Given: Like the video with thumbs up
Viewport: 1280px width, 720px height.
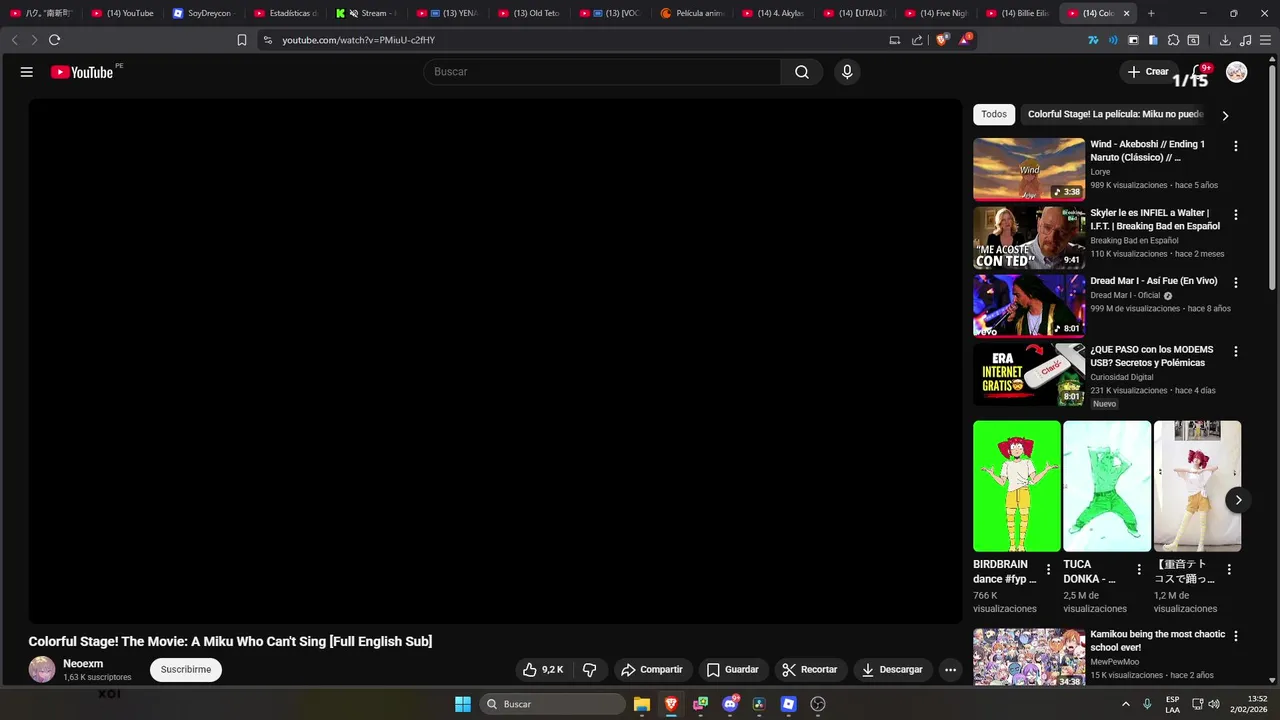Looking at the screenshot, I should coord(543,670).
